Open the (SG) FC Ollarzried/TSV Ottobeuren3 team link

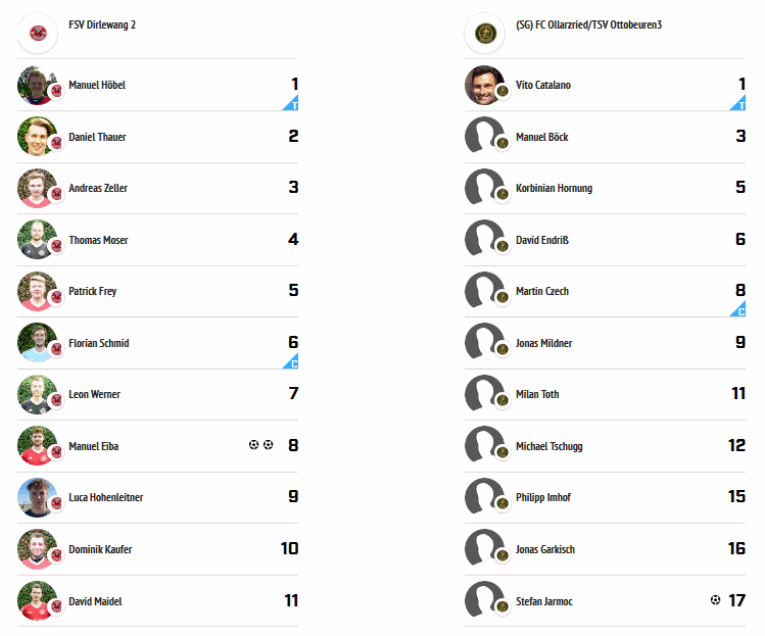(589, 25)
